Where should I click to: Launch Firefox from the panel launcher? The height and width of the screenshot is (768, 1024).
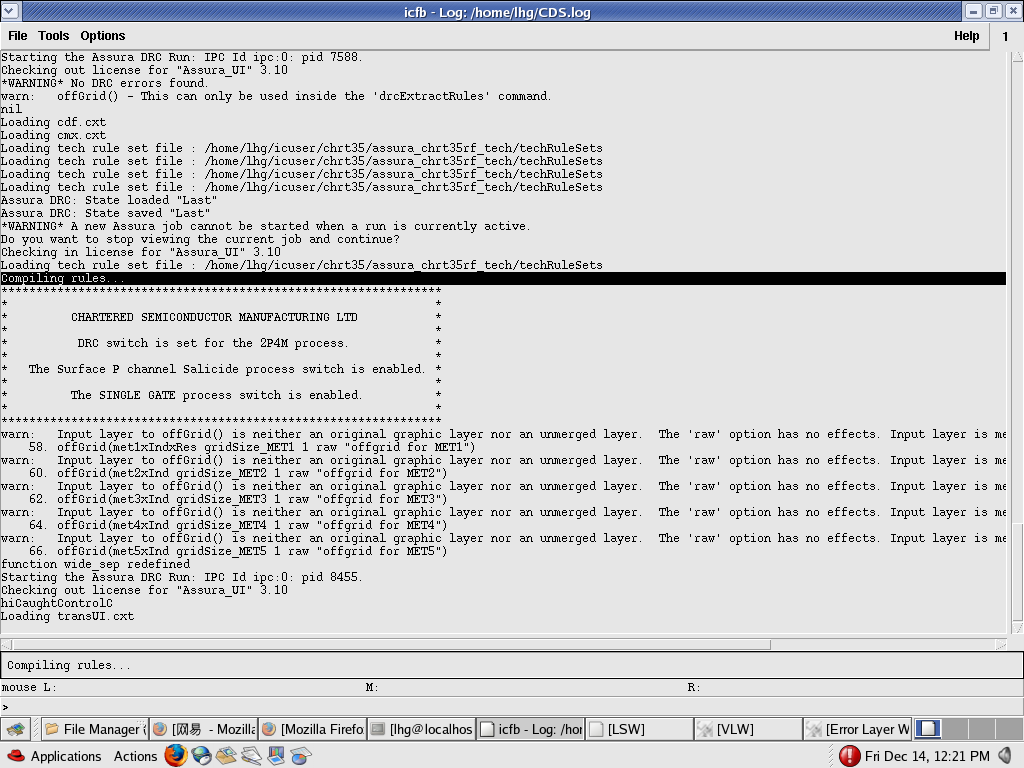tap(176, 756)
